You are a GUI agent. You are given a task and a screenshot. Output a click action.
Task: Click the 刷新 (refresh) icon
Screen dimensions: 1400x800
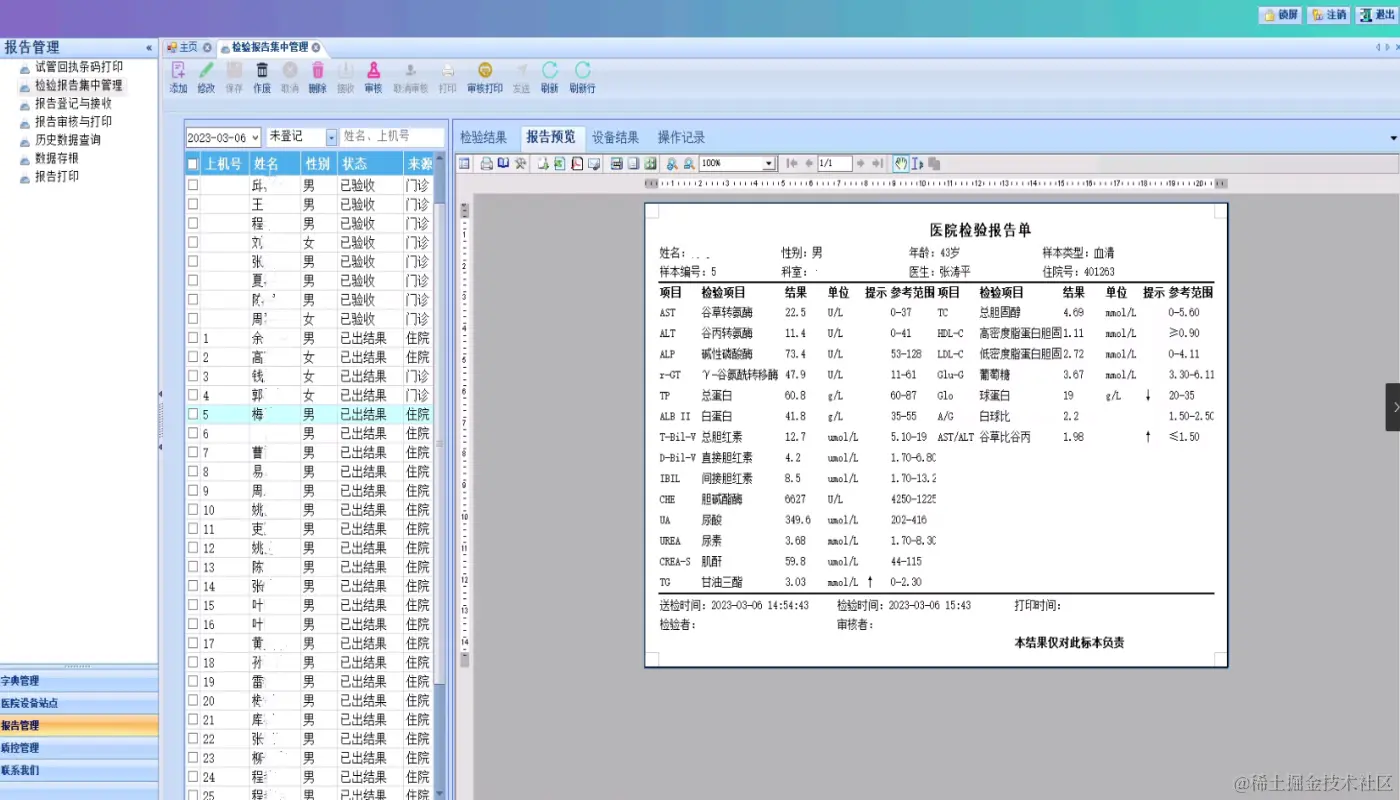(x=549, y=70)
